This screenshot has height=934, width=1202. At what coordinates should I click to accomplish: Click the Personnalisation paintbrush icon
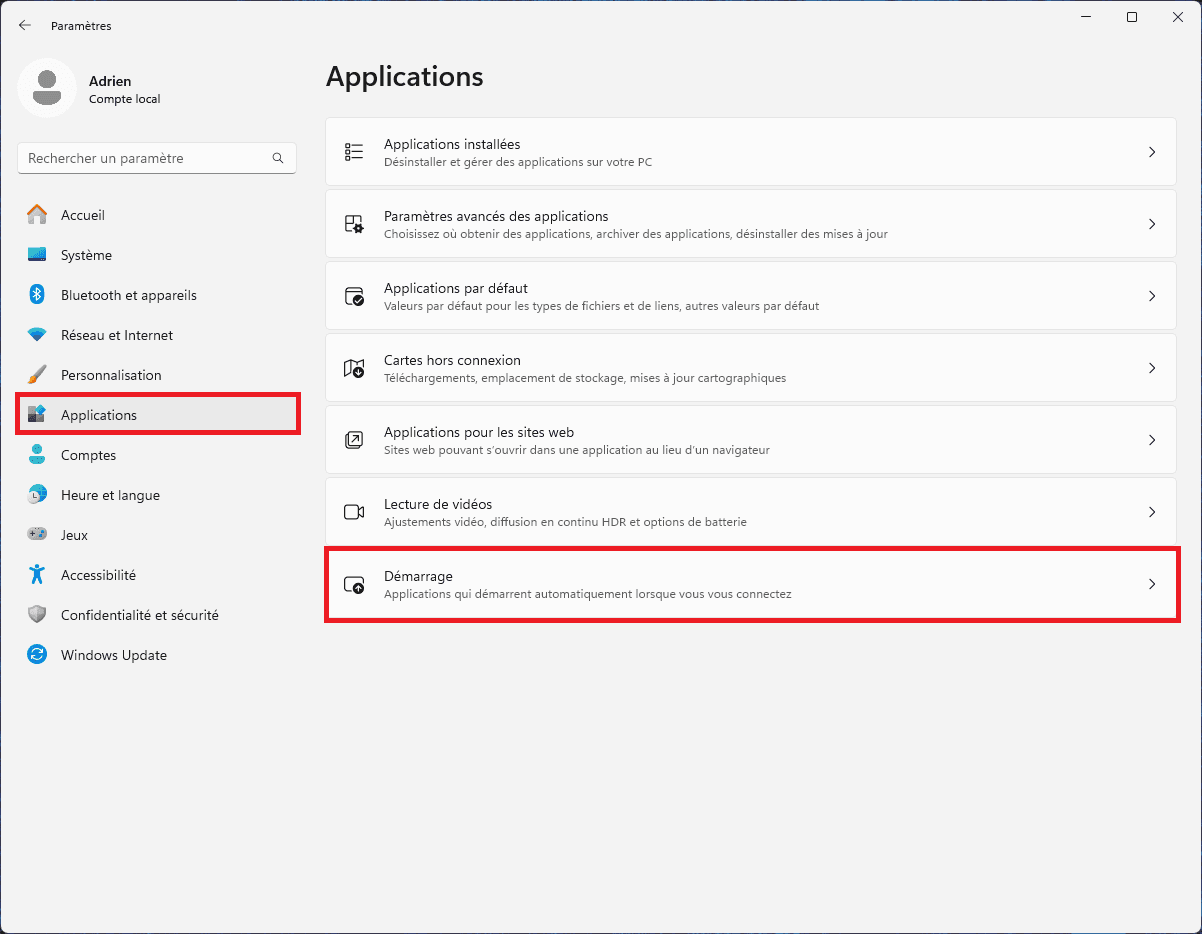coord(37,375)
